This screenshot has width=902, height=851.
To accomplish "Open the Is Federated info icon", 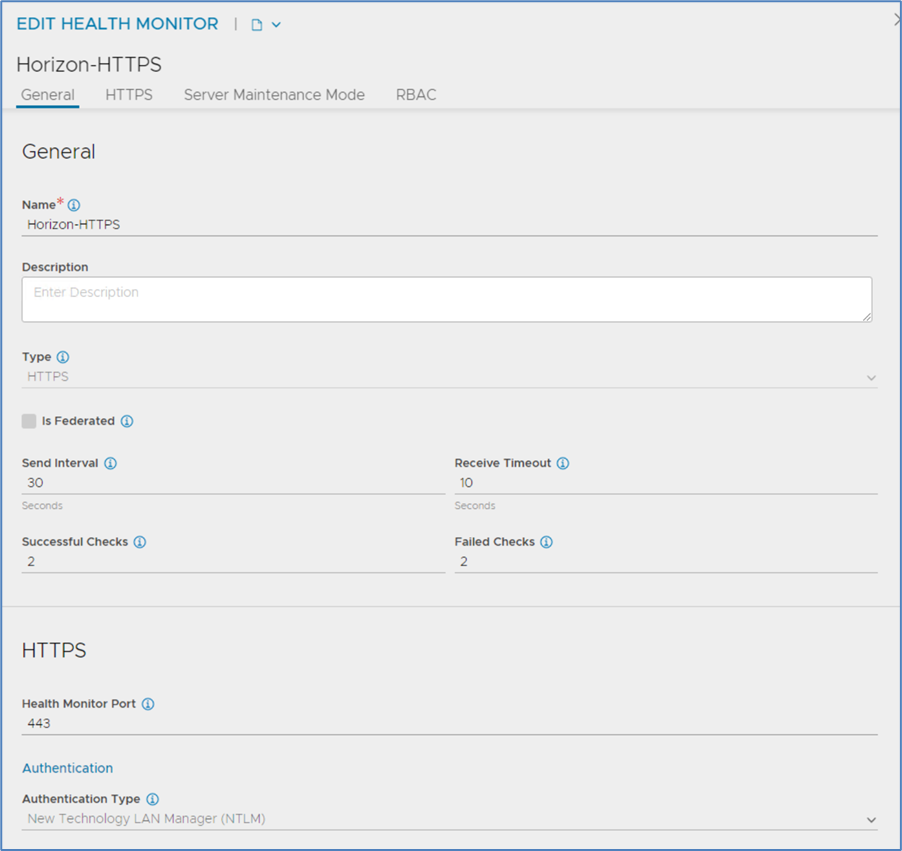I will (127, 421).
